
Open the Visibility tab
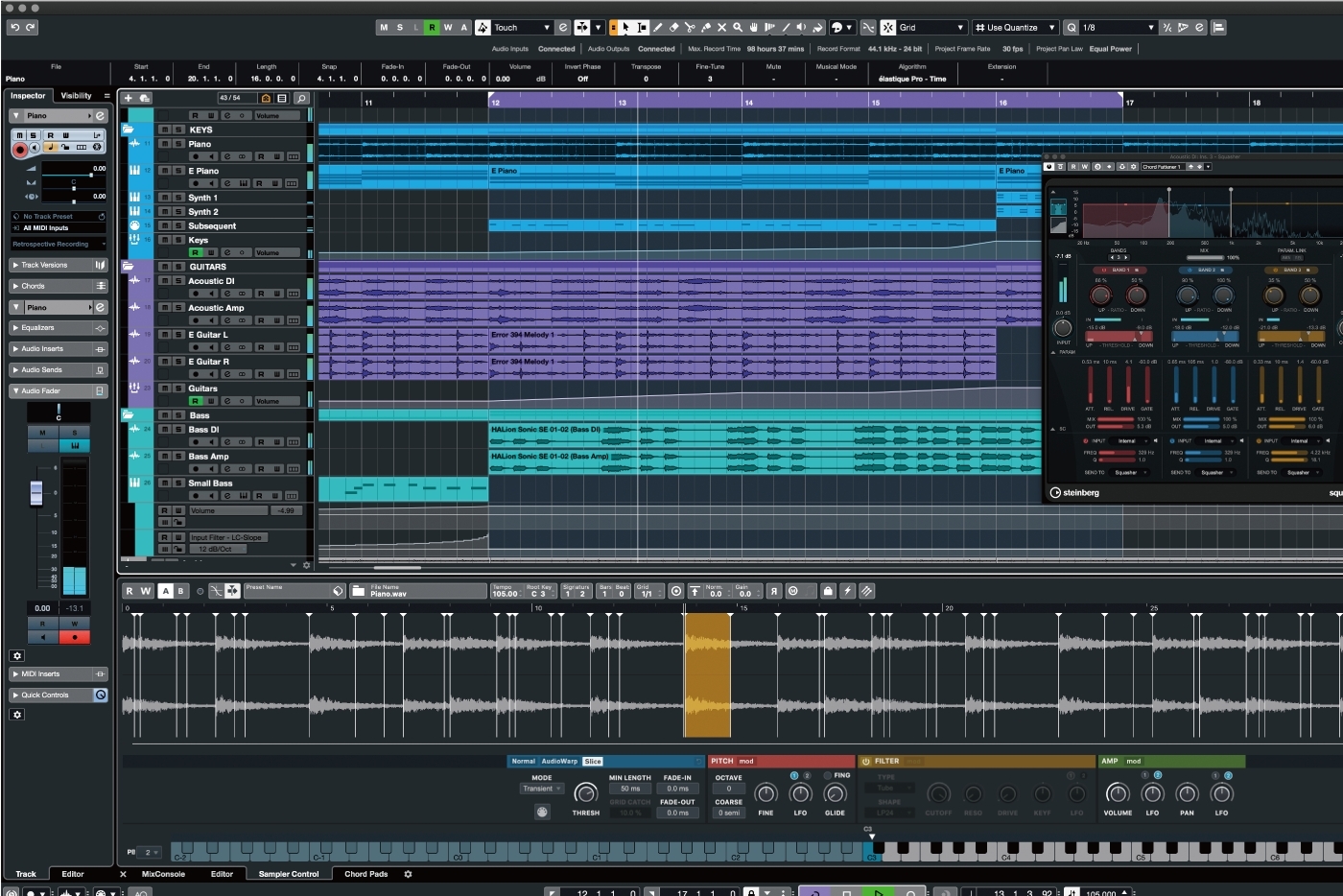[76, 96]
